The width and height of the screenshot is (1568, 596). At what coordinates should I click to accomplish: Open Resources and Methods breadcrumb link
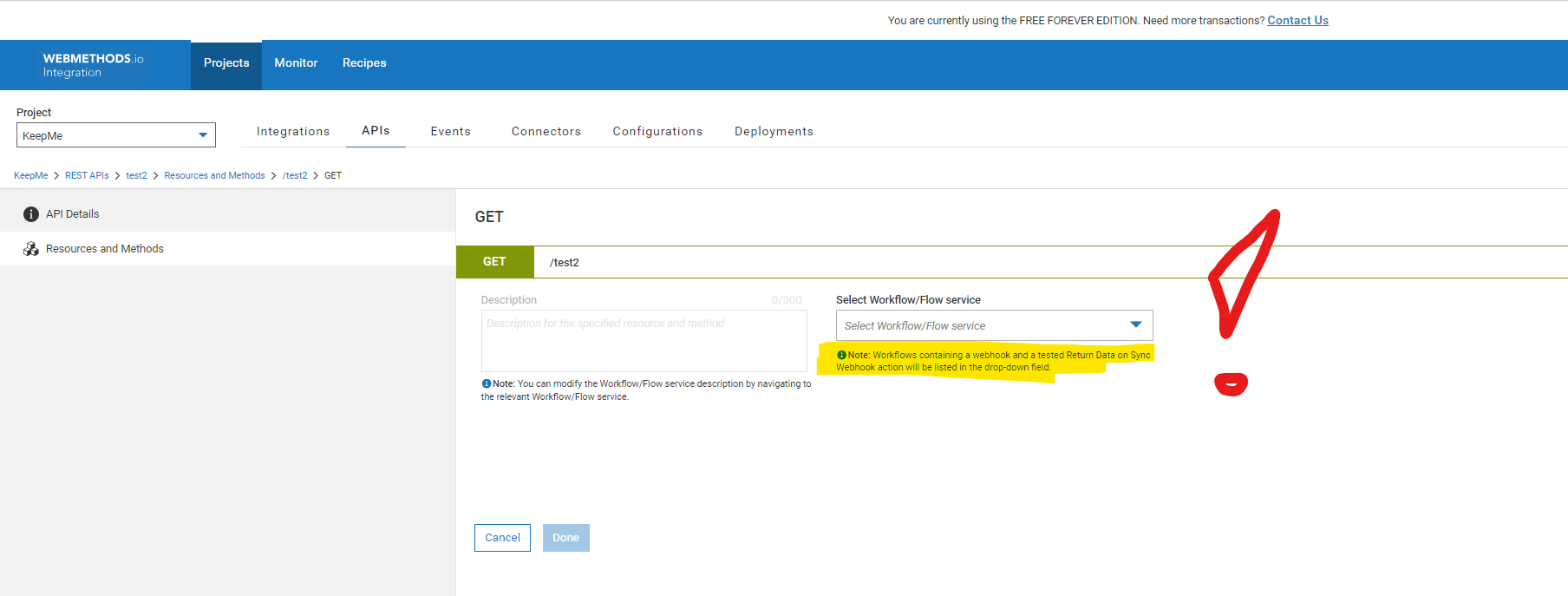[214, 175]
